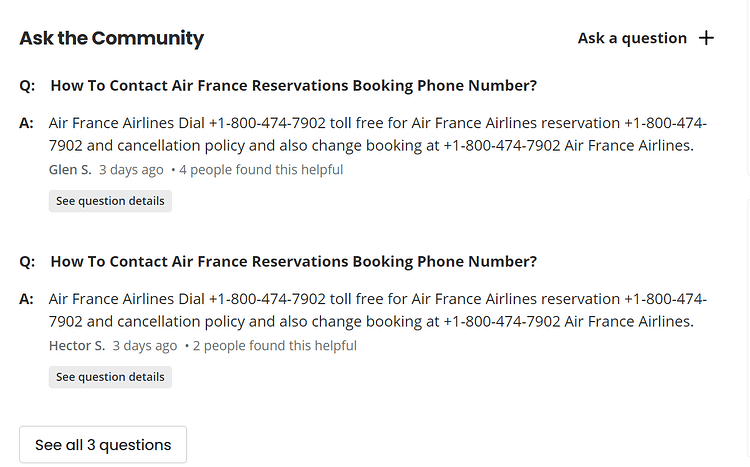
Task: Open the question title answered by Glen S.
Action: (x=294, y=85)
